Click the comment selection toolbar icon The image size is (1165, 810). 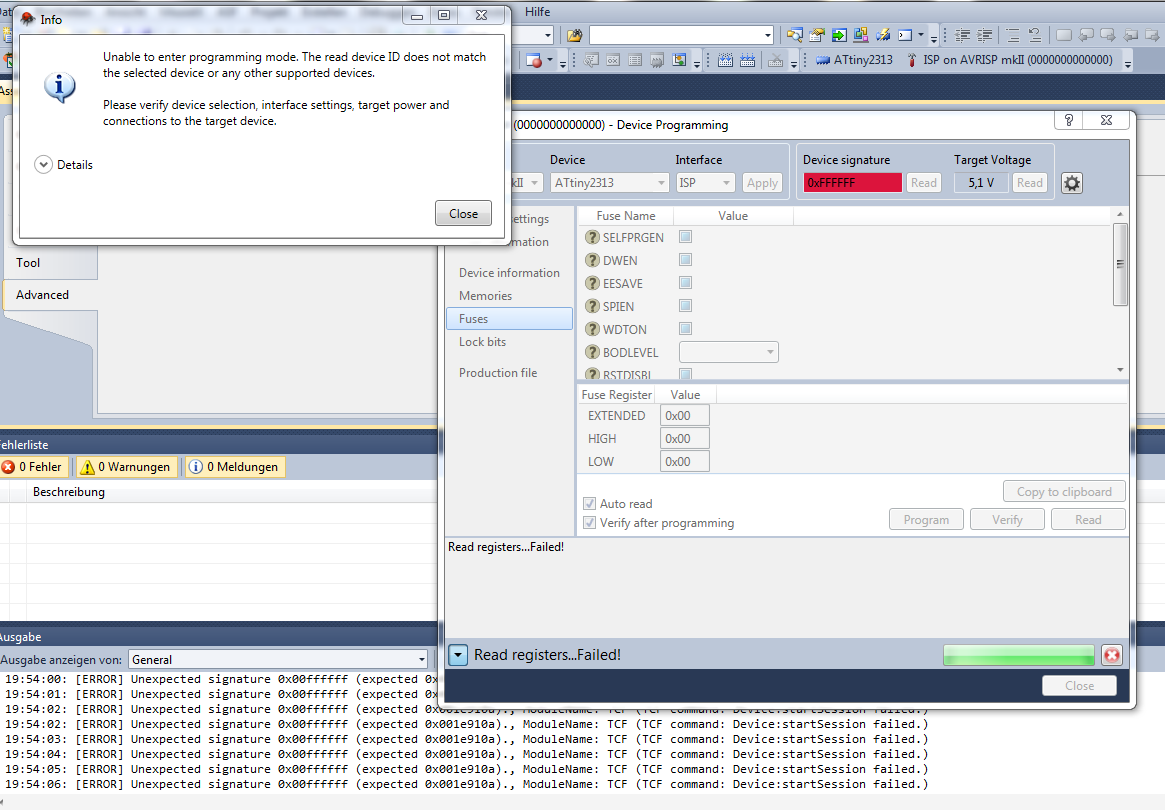click(x=1012, y=35)
